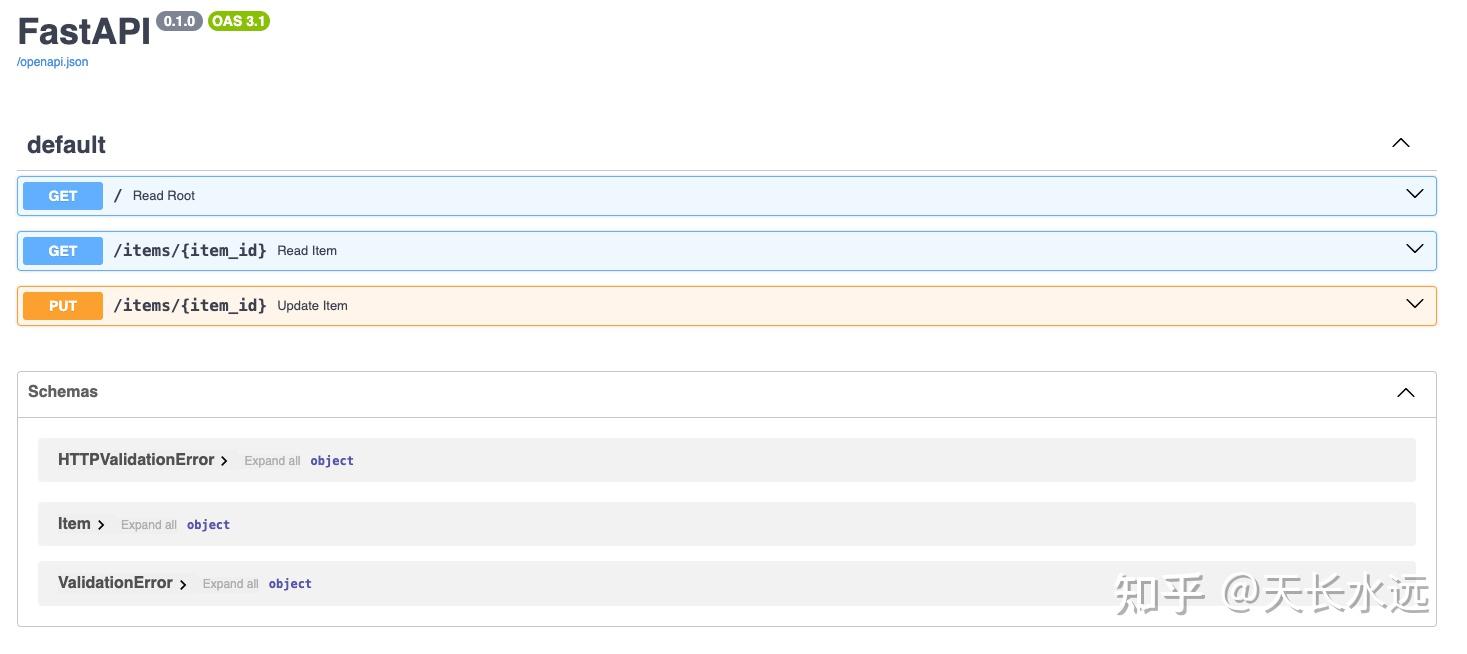This screenshot has height=654, width=1467.
Task: Click the GET /items/{item_id} path text
Action: coord(190,251)
